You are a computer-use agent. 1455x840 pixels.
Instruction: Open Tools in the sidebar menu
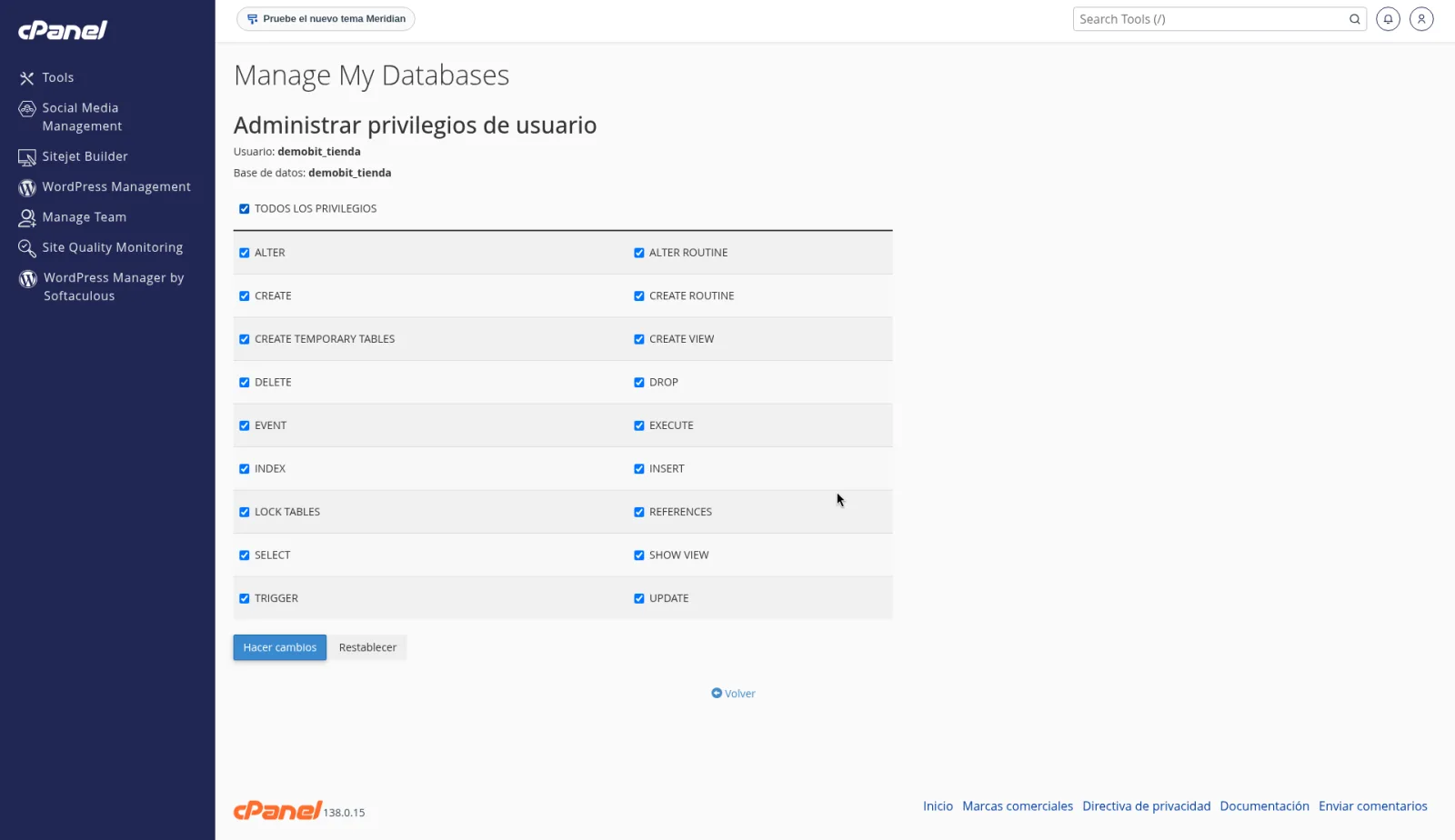58,78
